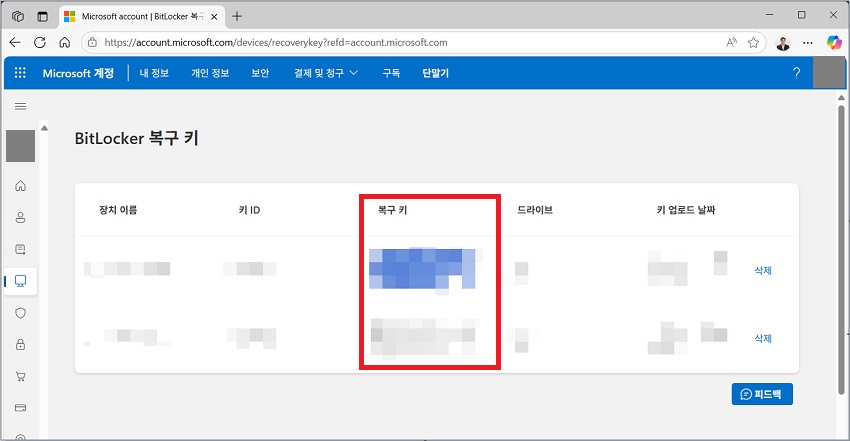Image resolution: width=850 pixels, height=441 pixels.
Task: Open the 개인 정보 menu item
Action: point(210,73)
